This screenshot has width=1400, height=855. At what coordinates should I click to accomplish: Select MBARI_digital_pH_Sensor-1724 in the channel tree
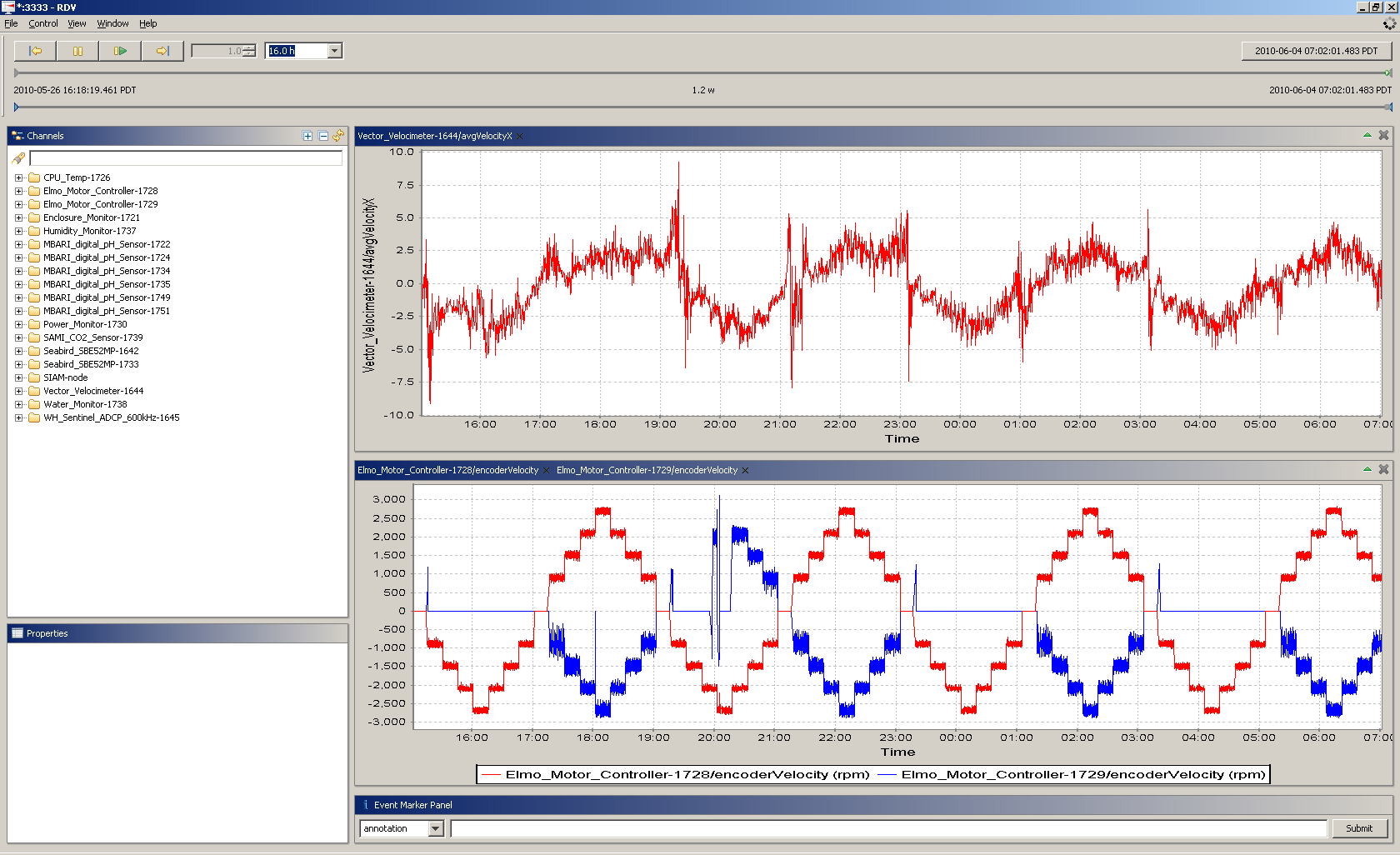click(x=107, y=257)
